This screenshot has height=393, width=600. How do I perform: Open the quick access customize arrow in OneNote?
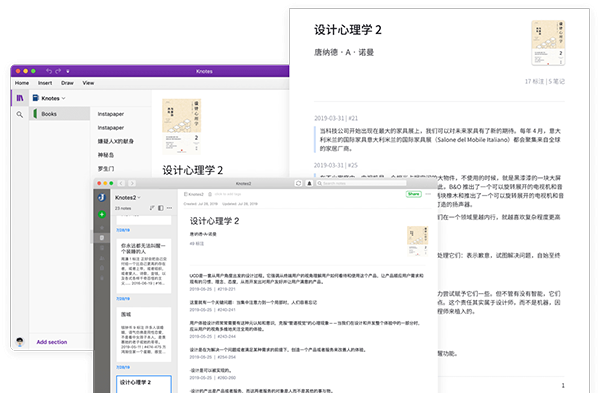pos(68,71)
